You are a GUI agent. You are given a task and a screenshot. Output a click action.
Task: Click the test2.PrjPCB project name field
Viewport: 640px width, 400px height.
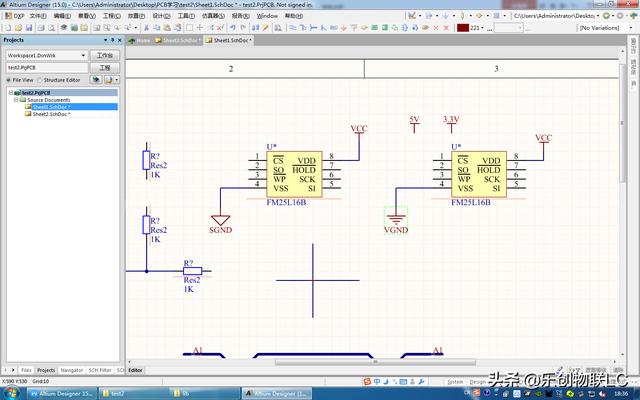pyautogui.click(x=47, y=67)
